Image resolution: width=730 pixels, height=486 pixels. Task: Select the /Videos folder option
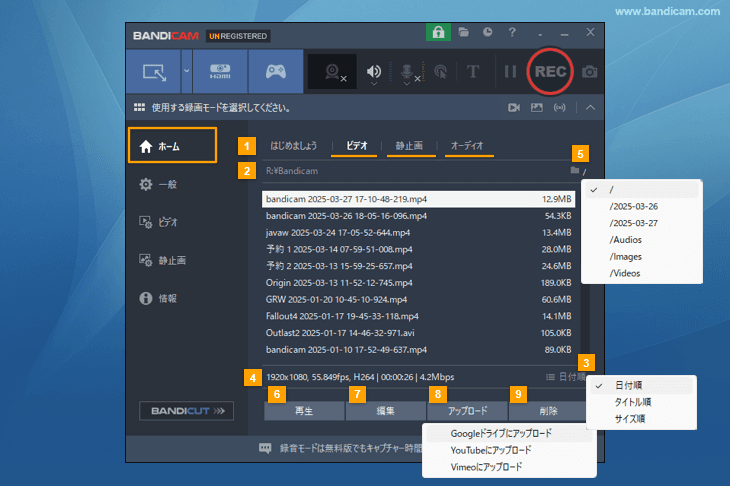point(642,273)
